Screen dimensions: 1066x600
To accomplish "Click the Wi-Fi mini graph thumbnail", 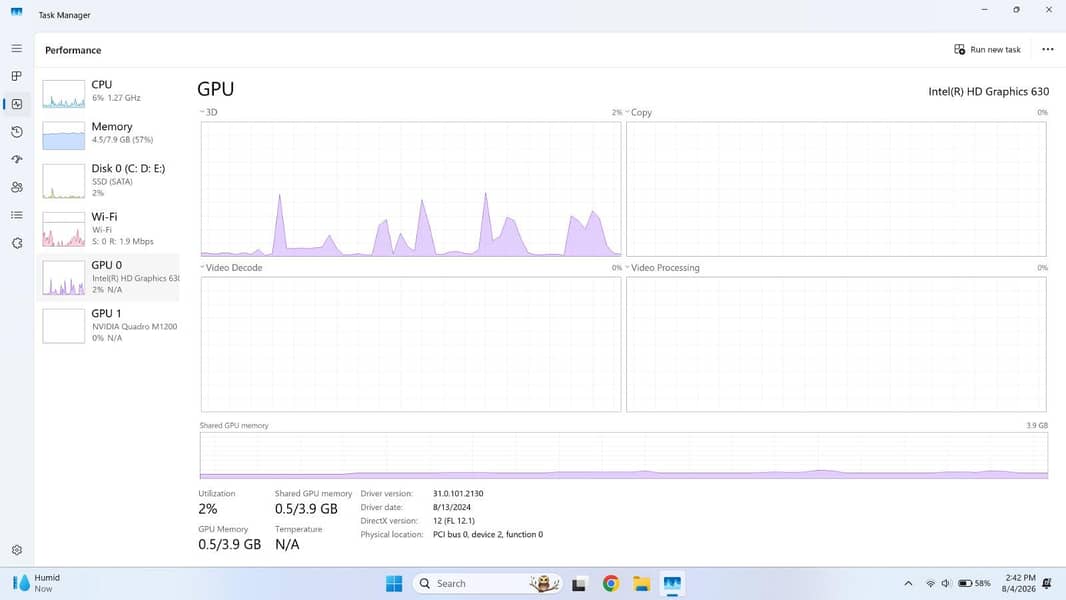I will tap(63, 230).
